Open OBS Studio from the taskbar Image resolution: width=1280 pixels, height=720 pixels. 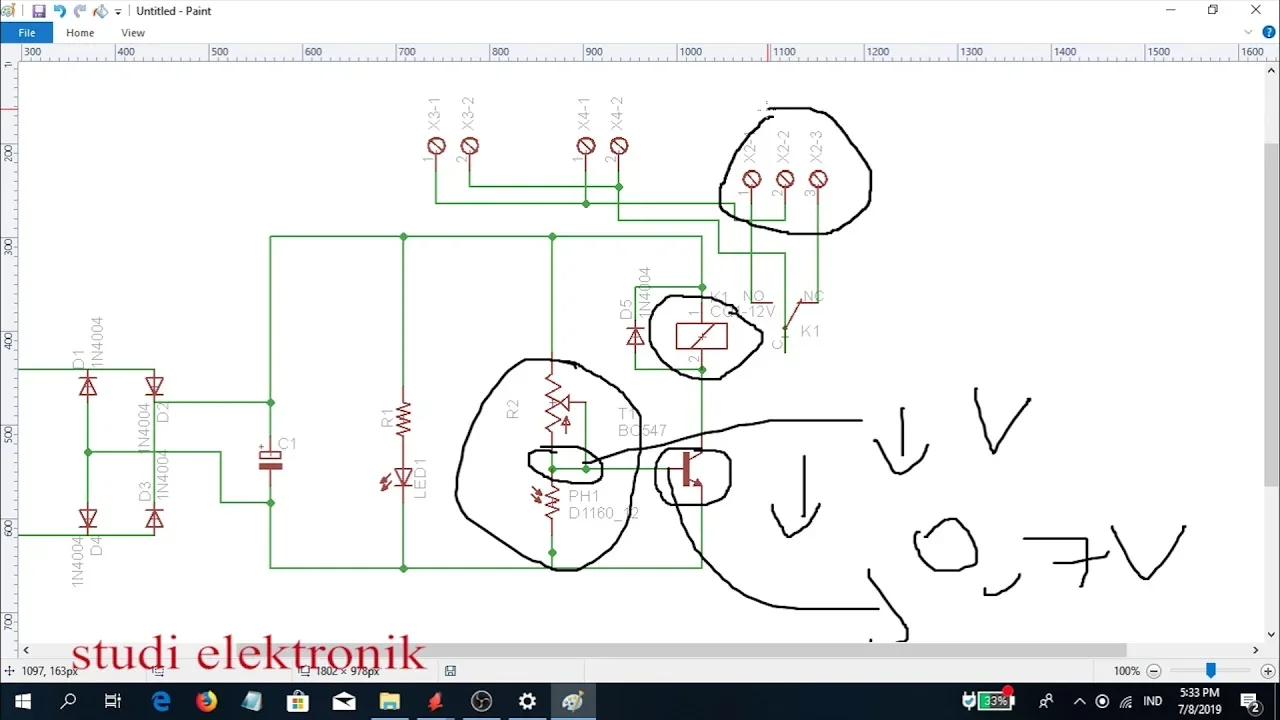coord(481,701)
